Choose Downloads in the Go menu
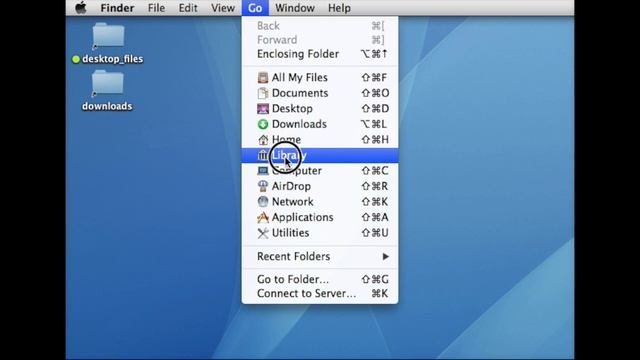The height and width of the screenshot is (360, 640). [320, 124]
